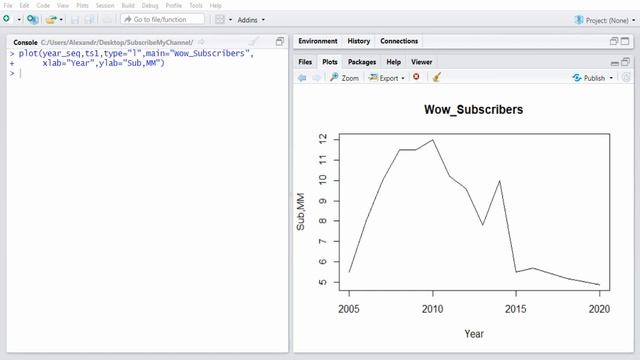Minimize the Plots pane
This screenshot has width=640, height=360.
click(615, 63)
